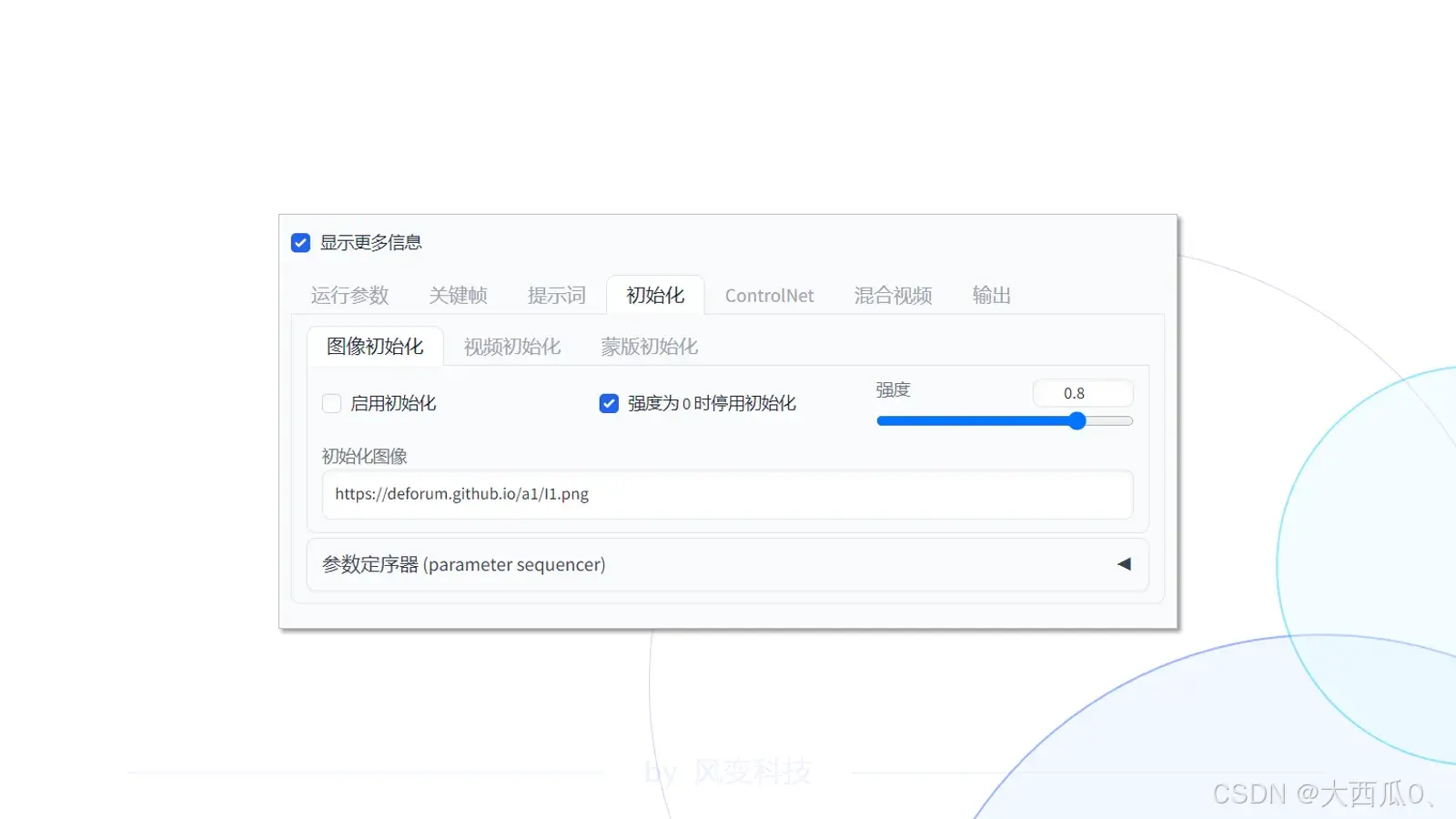Switch to the 输出 tab
Screen dimensions: 1456x819
(991, 296)
